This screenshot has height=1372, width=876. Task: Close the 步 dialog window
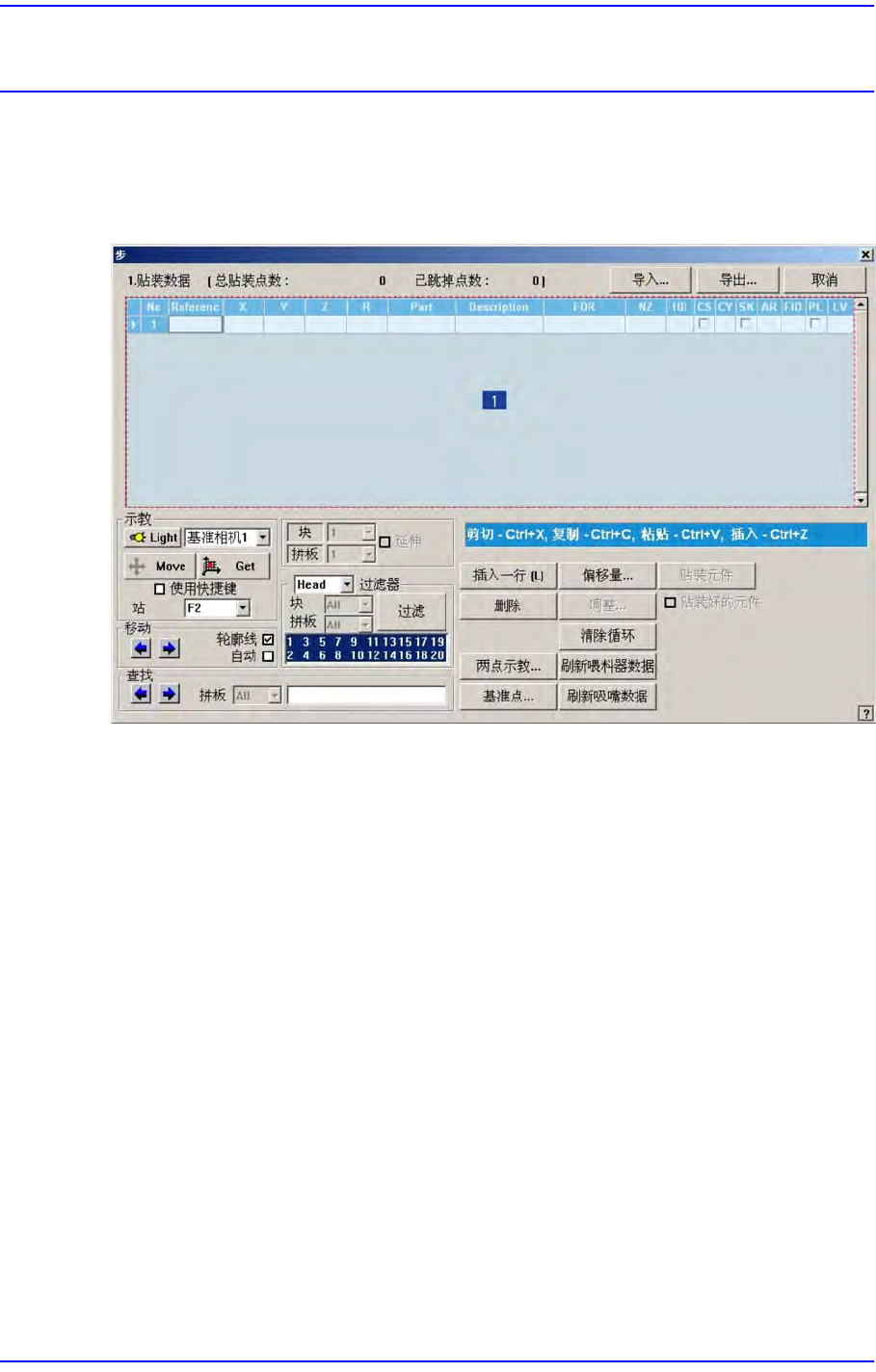coord(865,254)
